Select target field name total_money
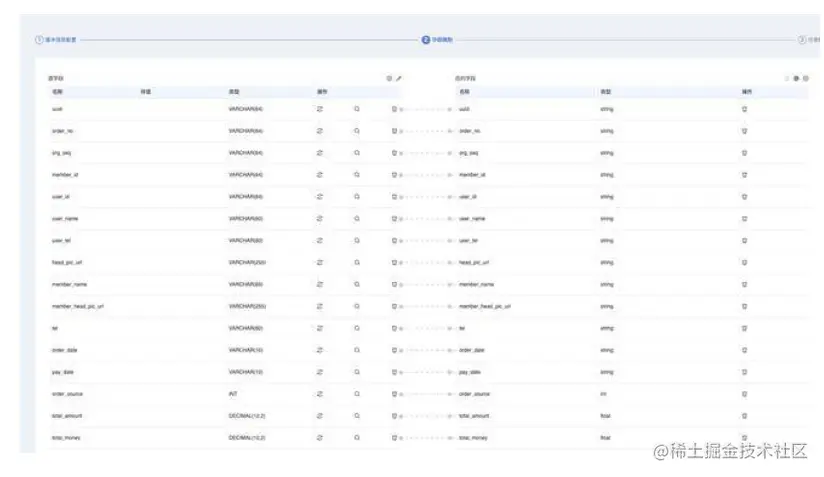824x477 pixels. pos(473,438)
